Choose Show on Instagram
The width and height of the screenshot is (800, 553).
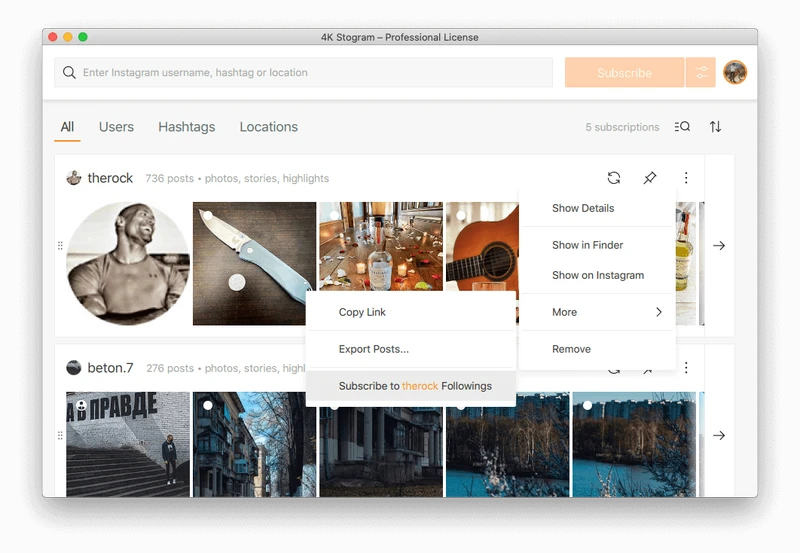point(597,275)
